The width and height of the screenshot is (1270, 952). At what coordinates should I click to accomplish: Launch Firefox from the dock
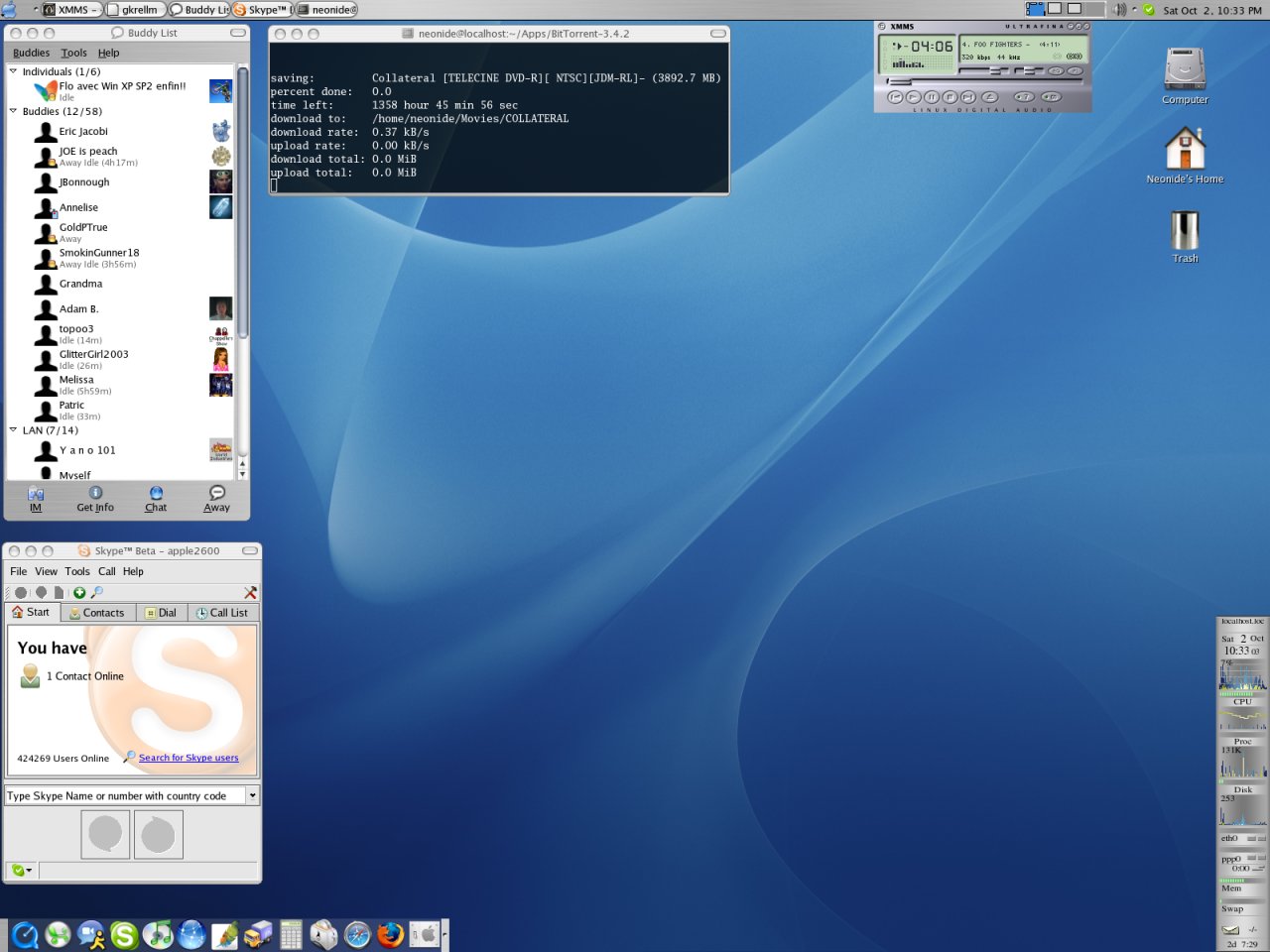(391, 934)
